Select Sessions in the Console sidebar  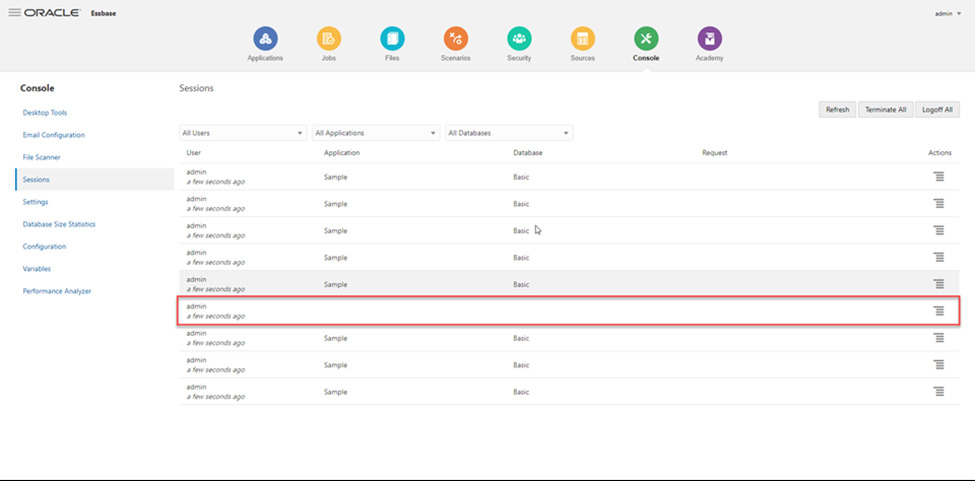[x=95, y=180]
